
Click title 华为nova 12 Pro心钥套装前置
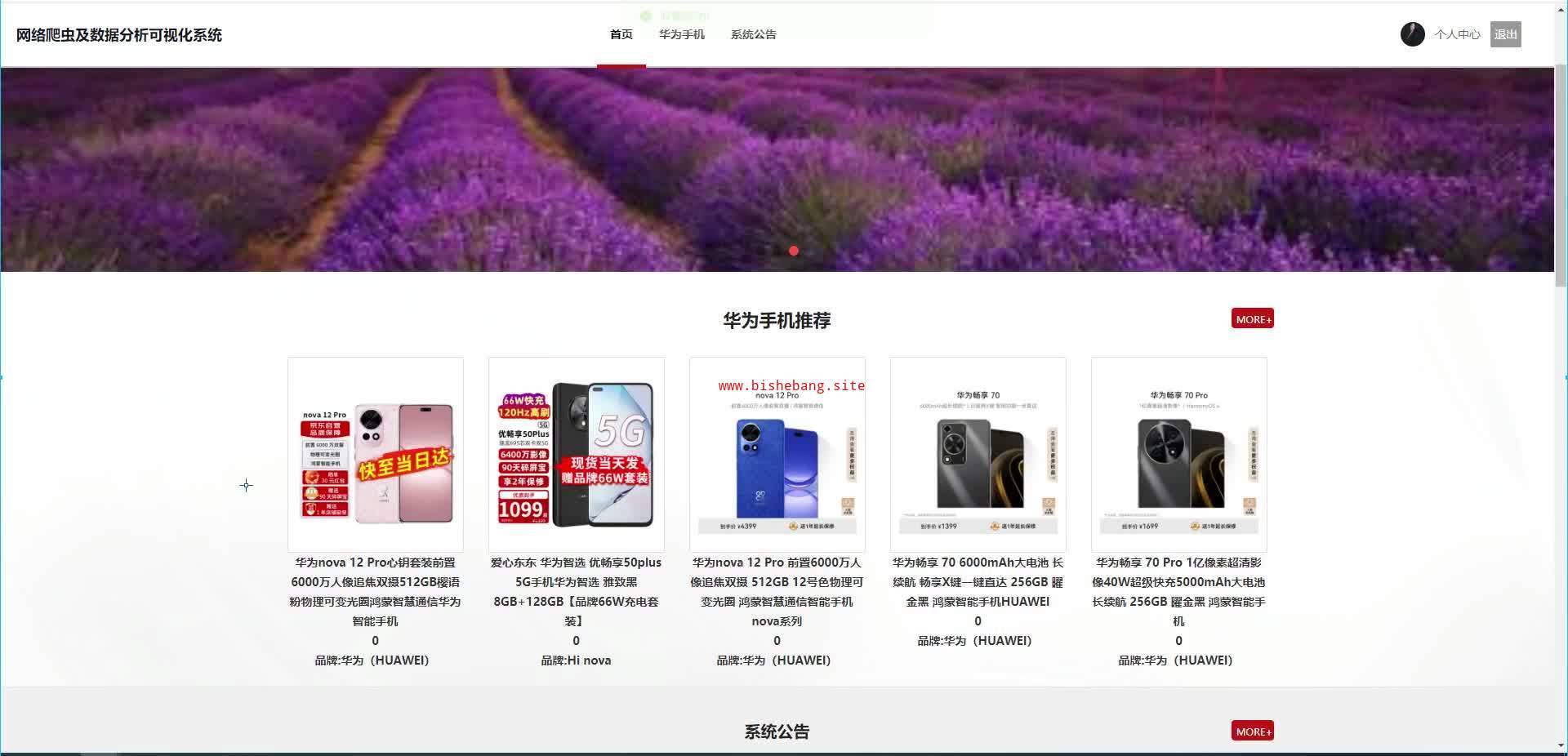click(376, 592)
